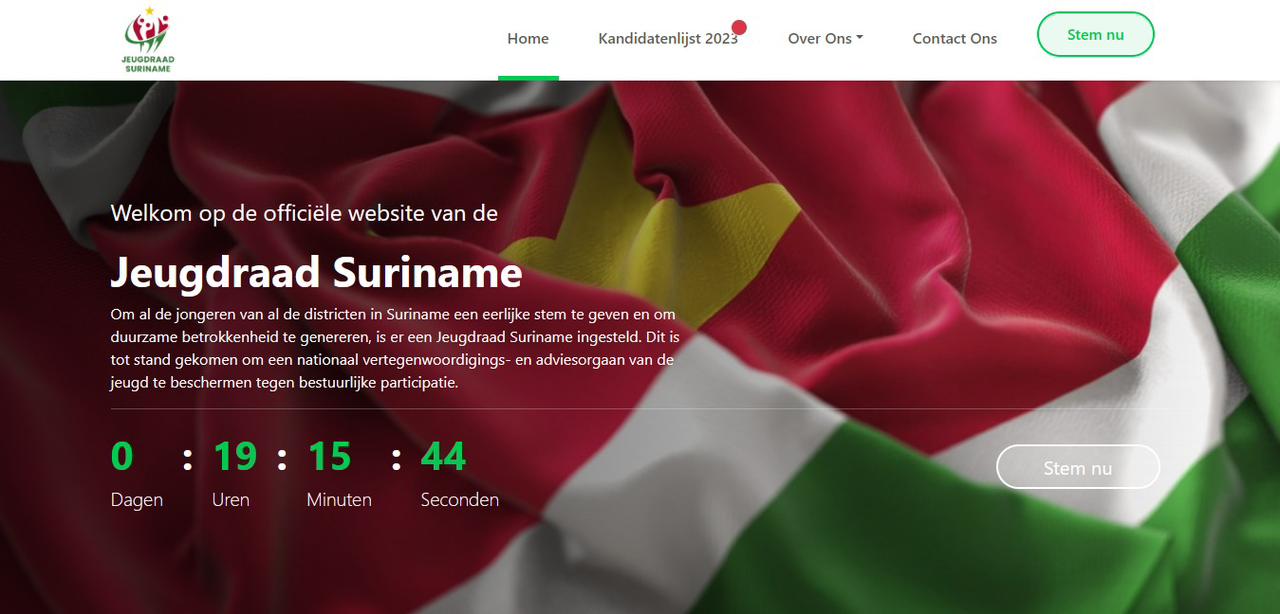
Task: Click the Over Ons dropdown caret
Action: [x=860, y=38]
